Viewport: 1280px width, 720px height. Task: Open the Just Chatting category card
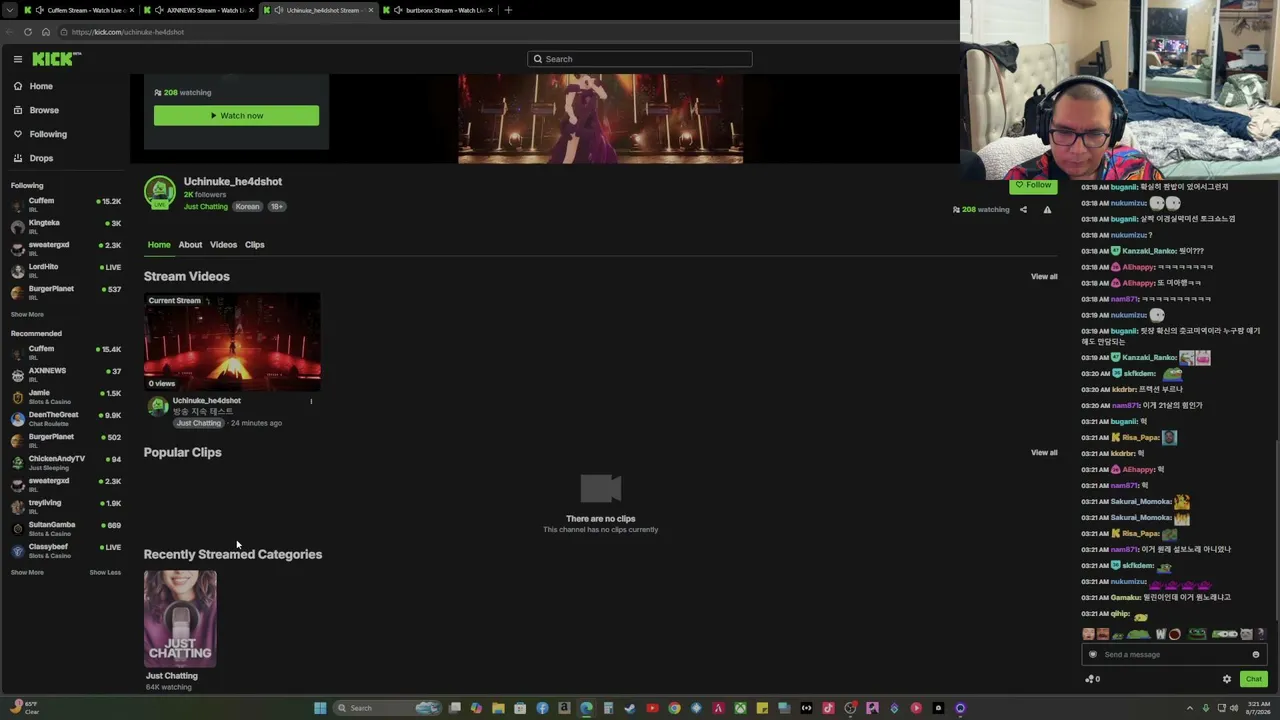(x=180, y=619)
